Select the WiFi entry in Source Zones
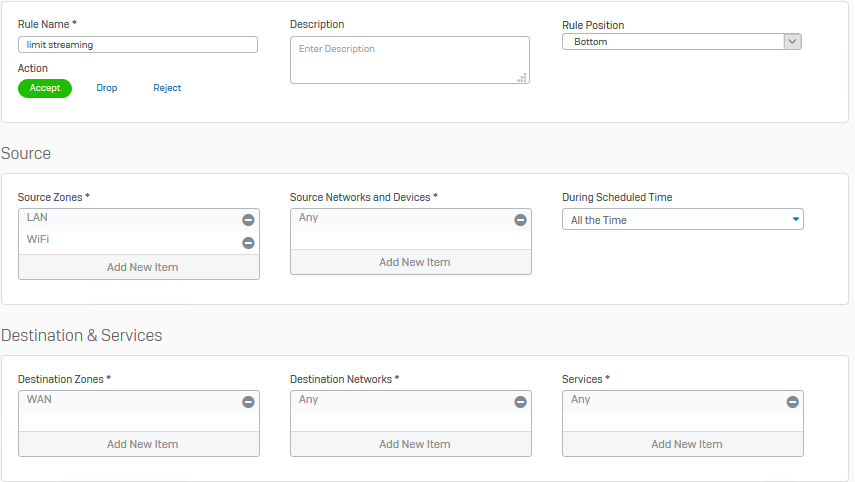 click(139, 242)
